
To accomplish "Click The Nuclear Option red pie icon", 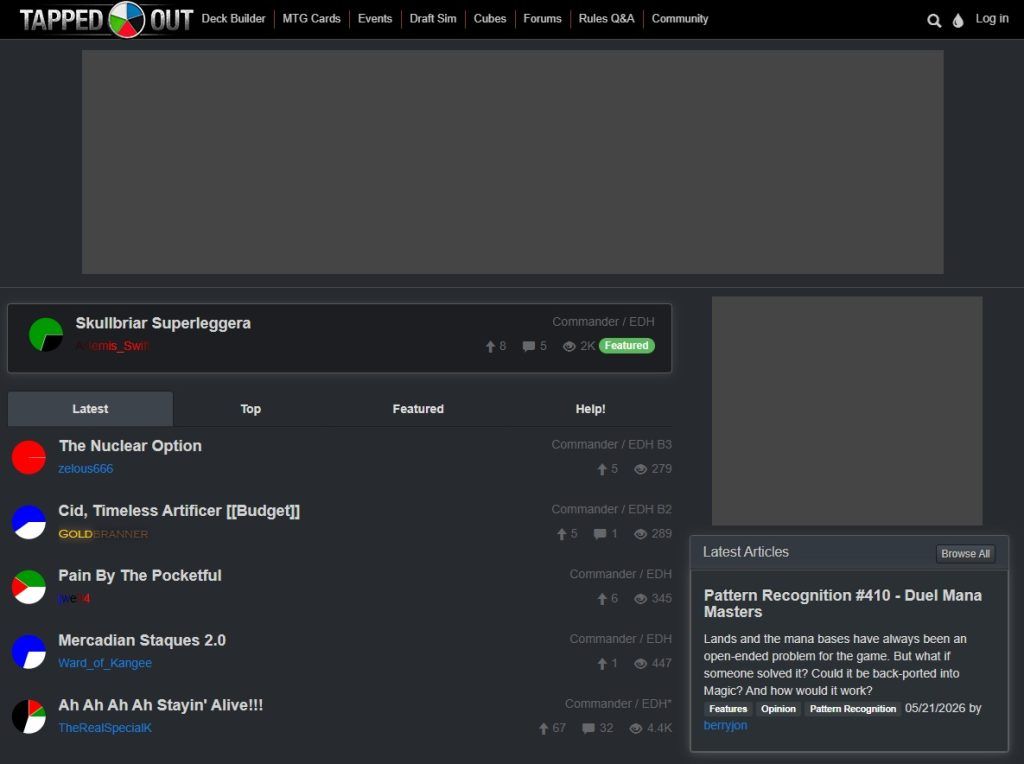I will [29, 457].
